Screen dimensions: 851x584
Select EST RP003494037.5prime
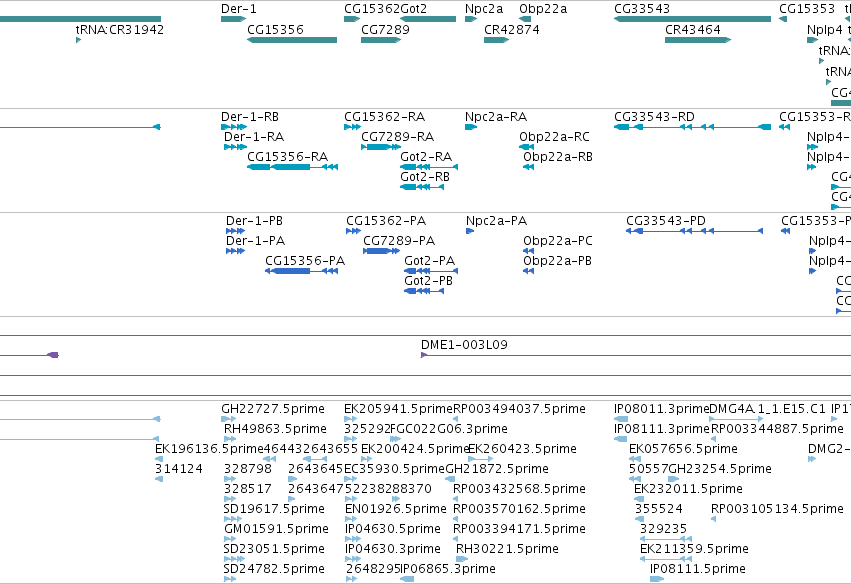[455, 419]
